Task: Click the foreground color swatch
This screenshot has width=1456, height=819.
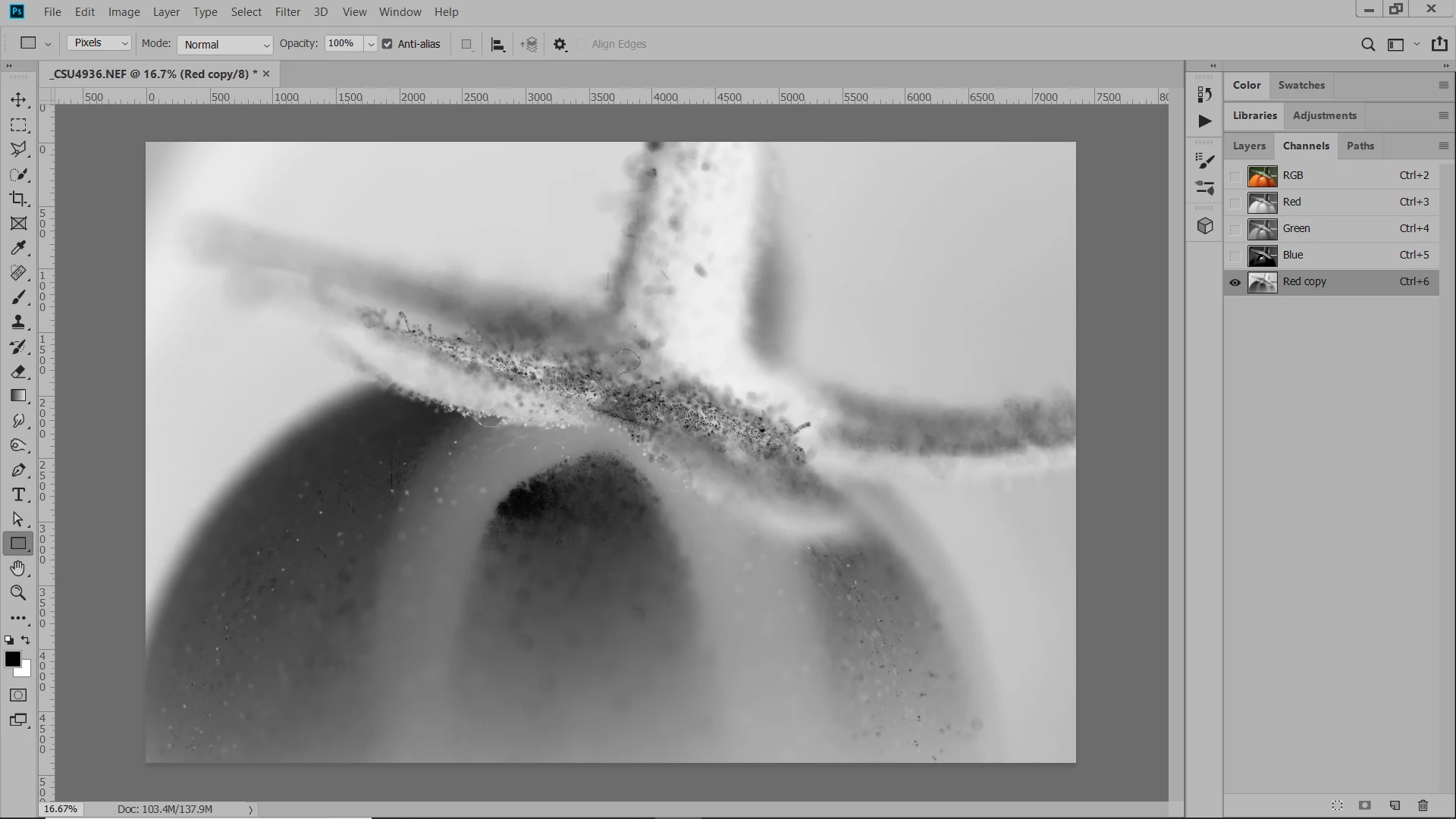Action: tap(12, 659)
